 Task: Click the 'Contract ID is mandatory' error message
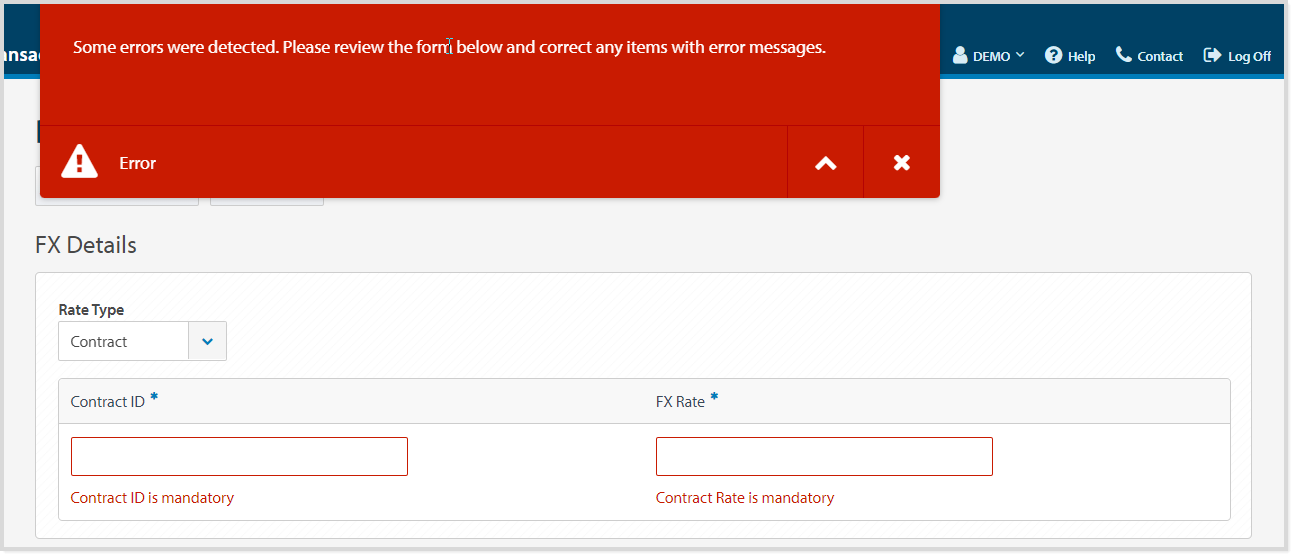[x=152, y=498]
